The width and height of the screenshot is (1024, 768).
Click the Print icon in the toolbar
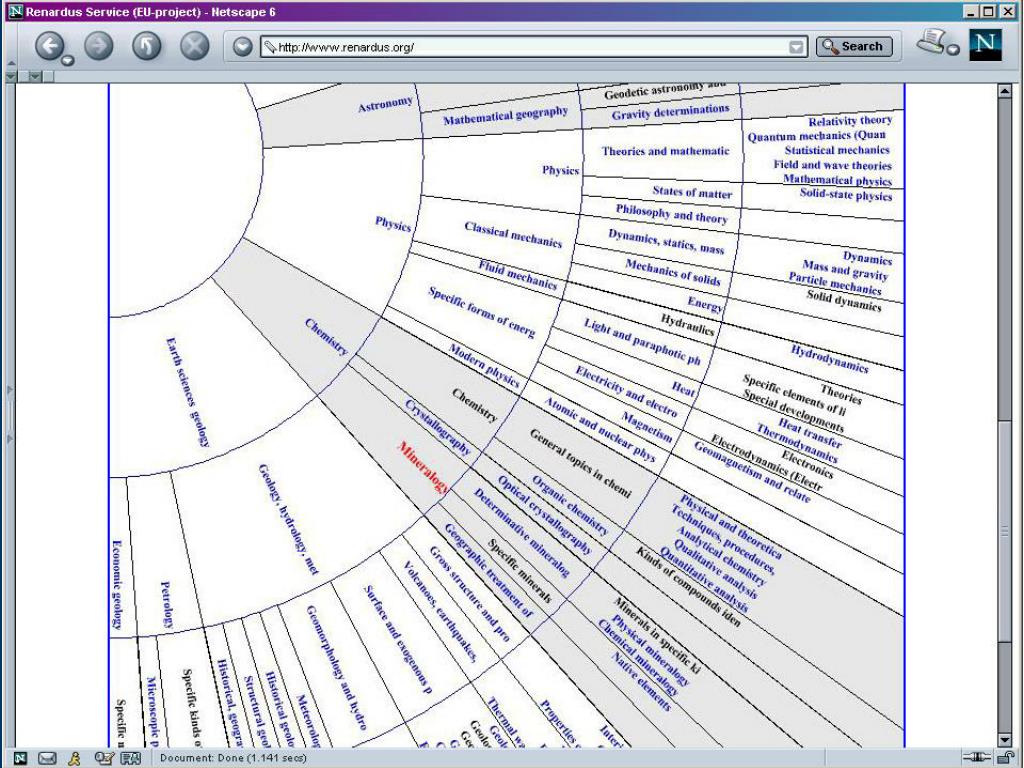pos(932,42)
